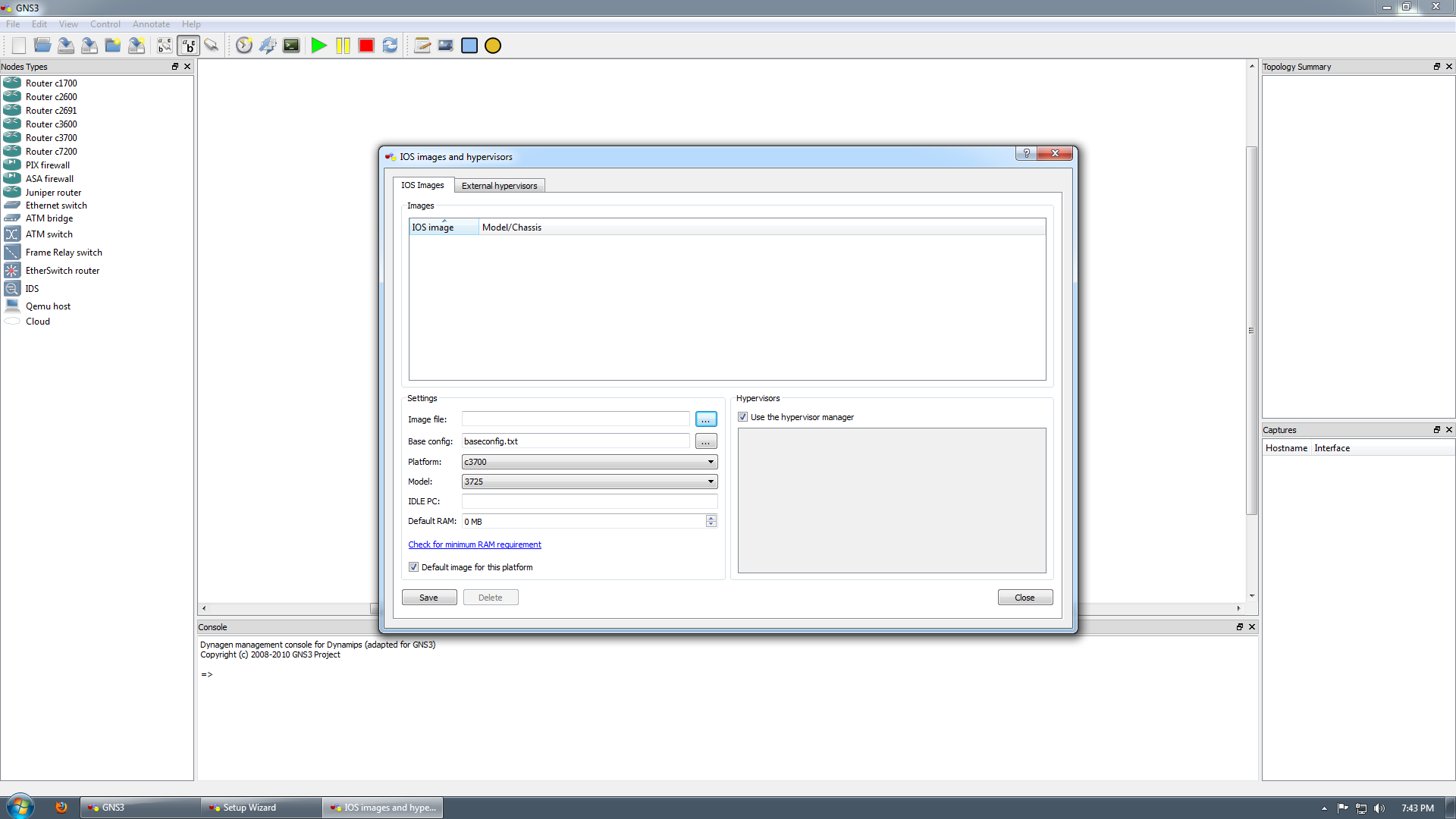Click the Reload all devices icon
The width and height of the screenshot is (1456, 819).
[390, 45]
